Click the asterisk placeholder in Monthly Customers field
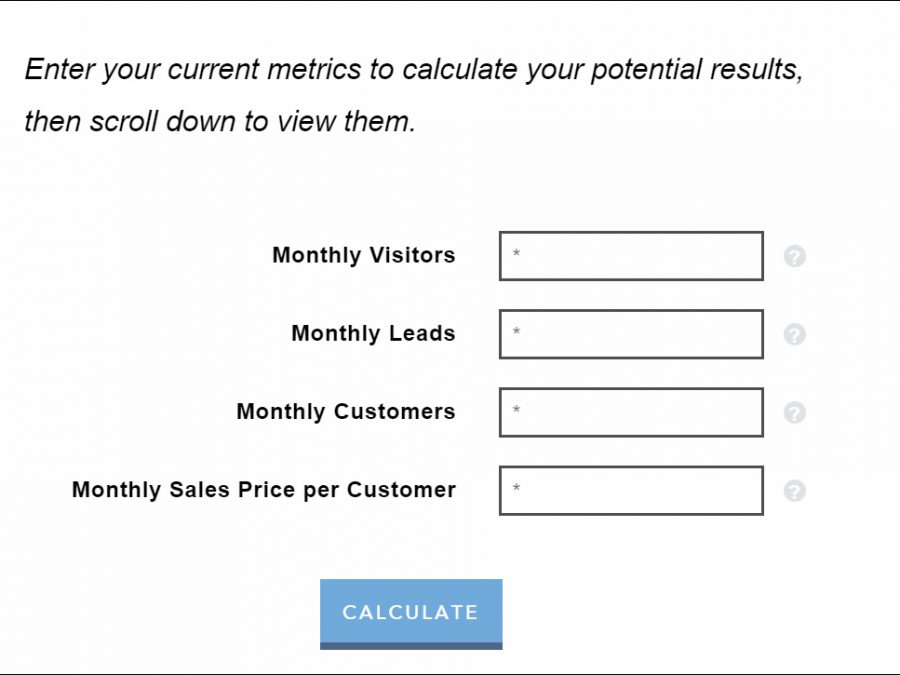This screenshot has width=900, height=675. [516, 411]
